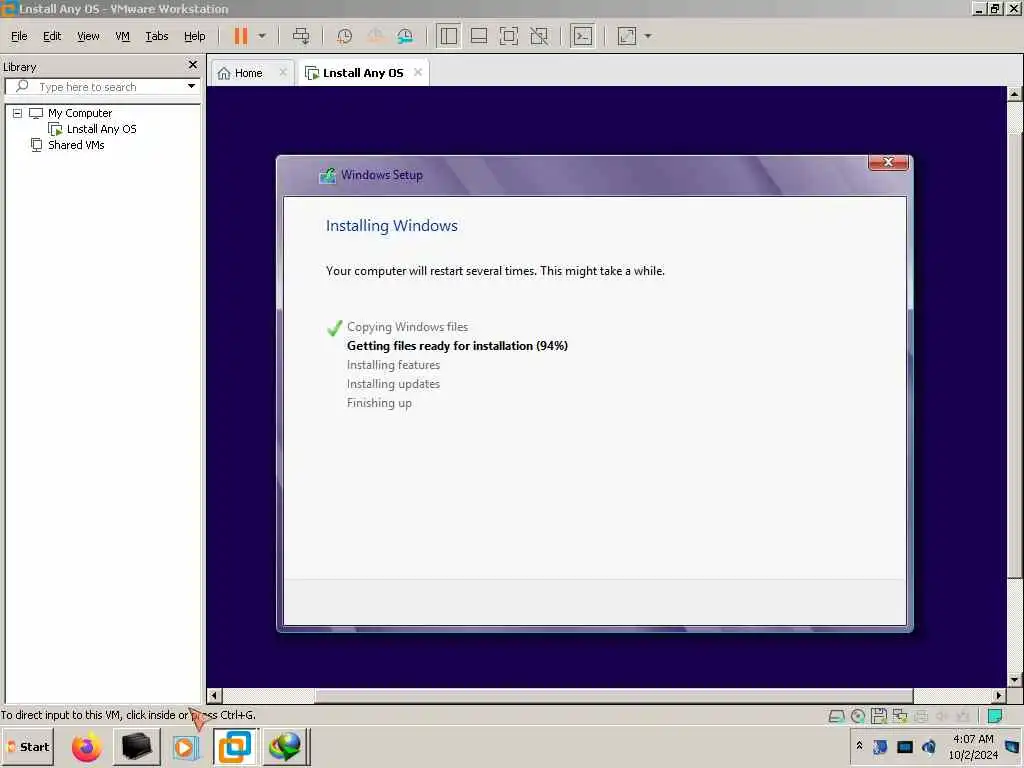The height and width of the screenshot is (768, 1024).
Task: Pause the virtual machine
Action: coord(240,36)
